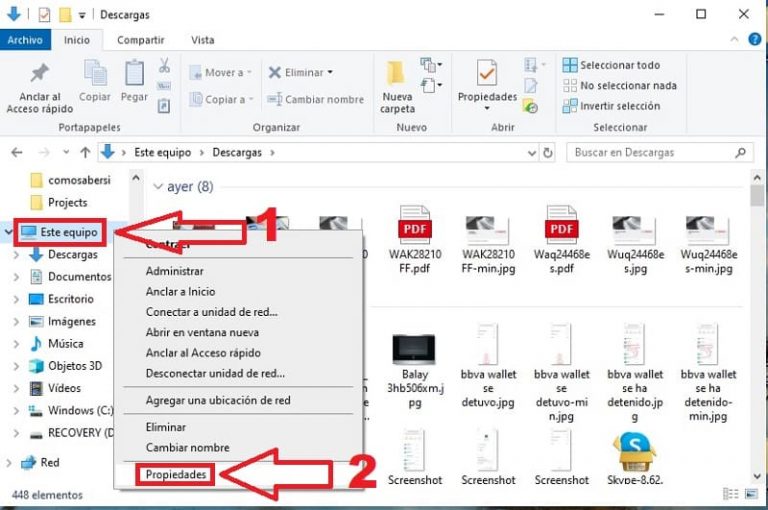Screen dimensions: 768x510
Task: Click Este equipo in the address breadcrumb
Action: click(163, 153)
